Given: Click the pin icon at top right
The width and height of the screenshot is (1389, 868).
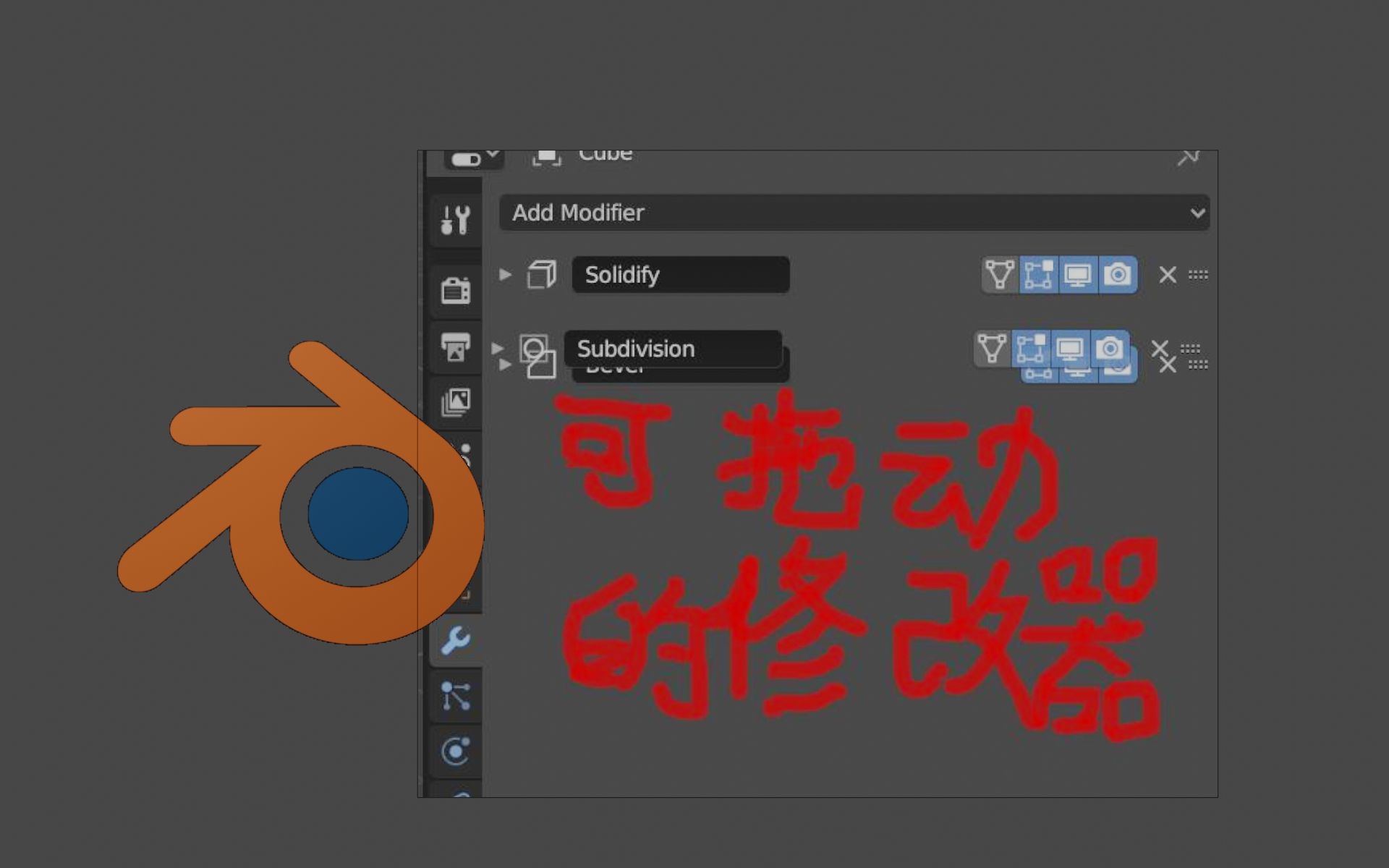Looking at the screenshot, I should pos(1188,156).
